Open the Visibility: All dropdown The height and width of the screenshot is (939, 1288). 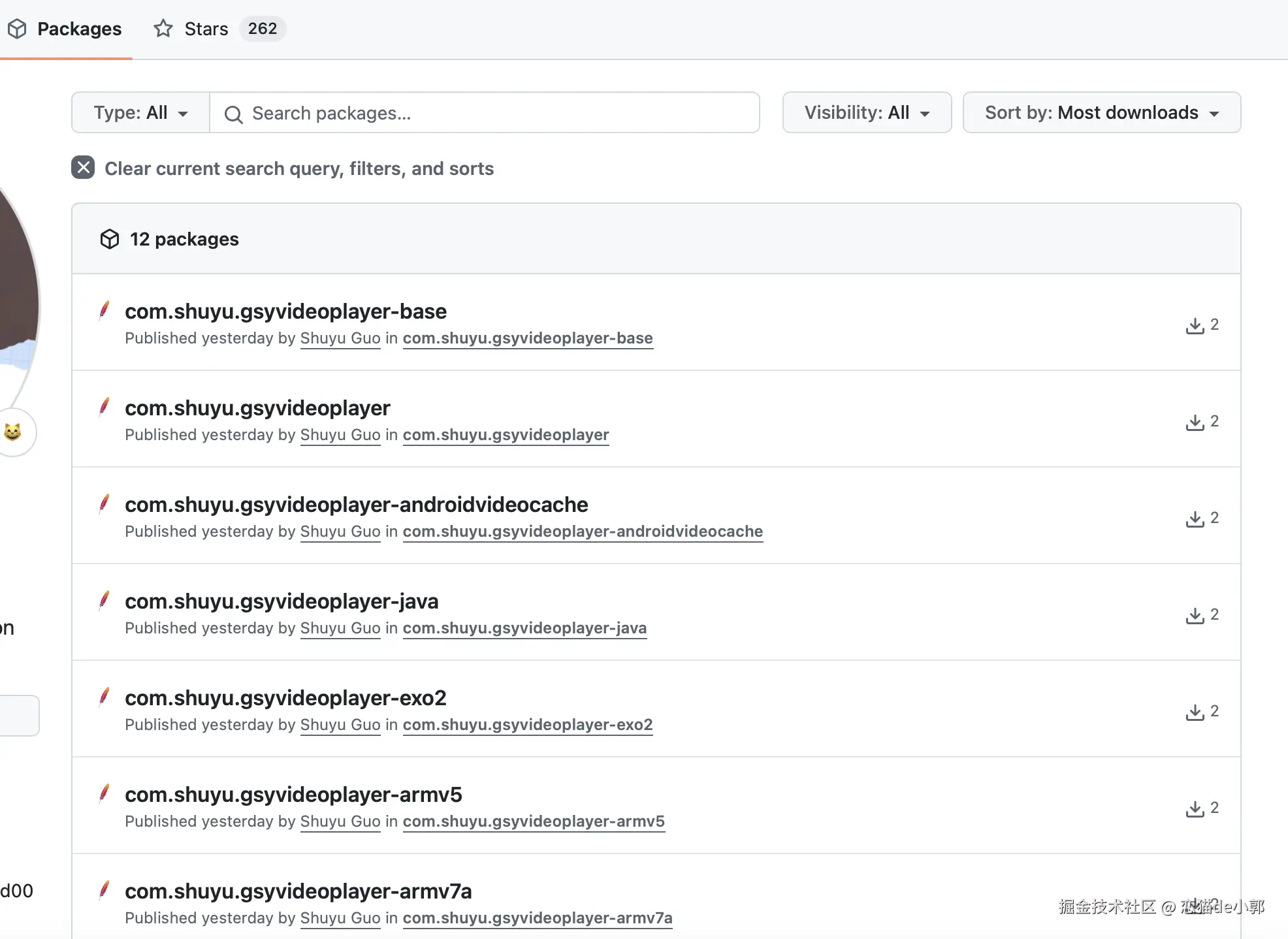click(867, 113)
